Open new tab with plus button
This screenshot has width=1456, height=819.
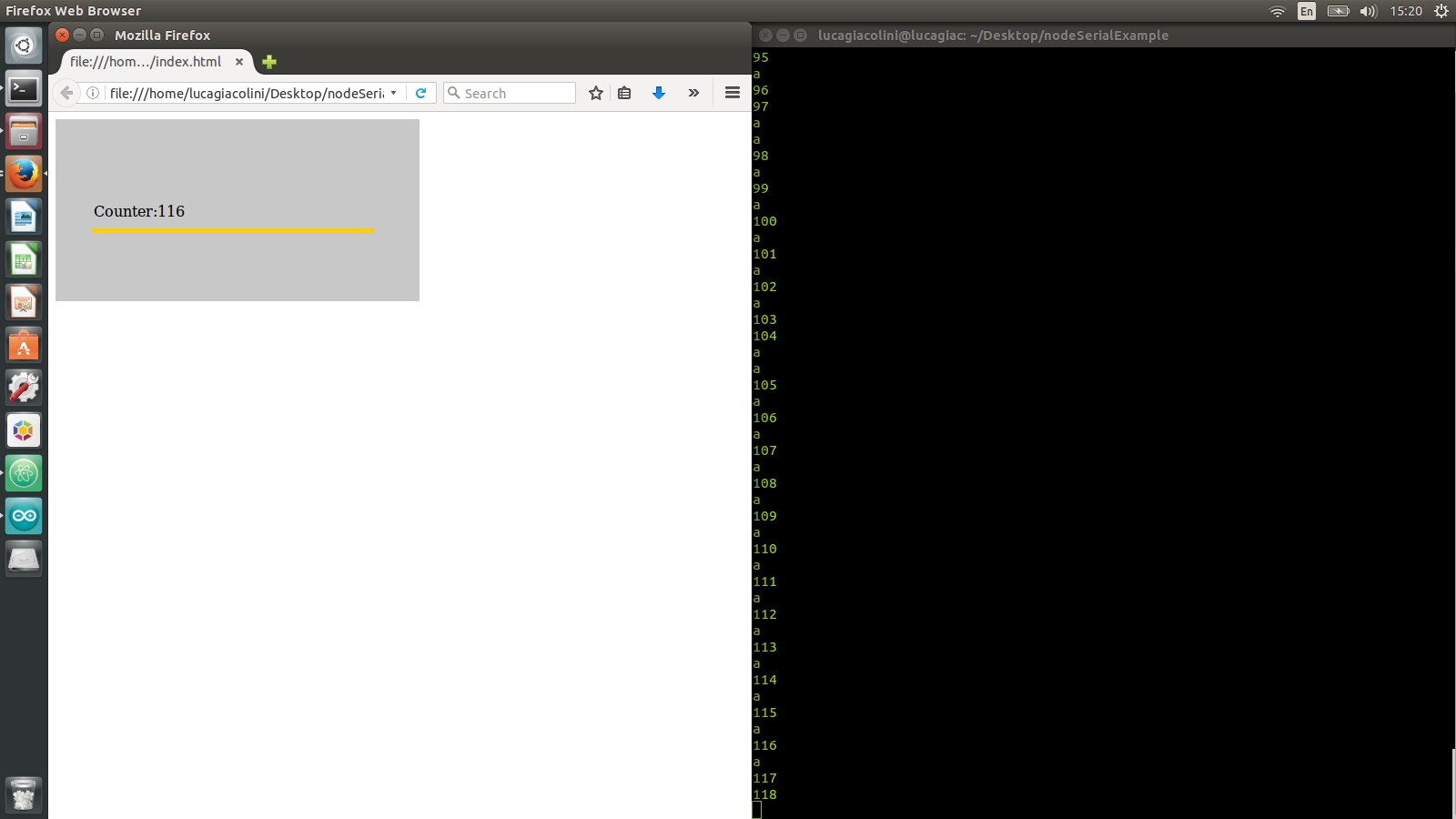pos(268,62)
